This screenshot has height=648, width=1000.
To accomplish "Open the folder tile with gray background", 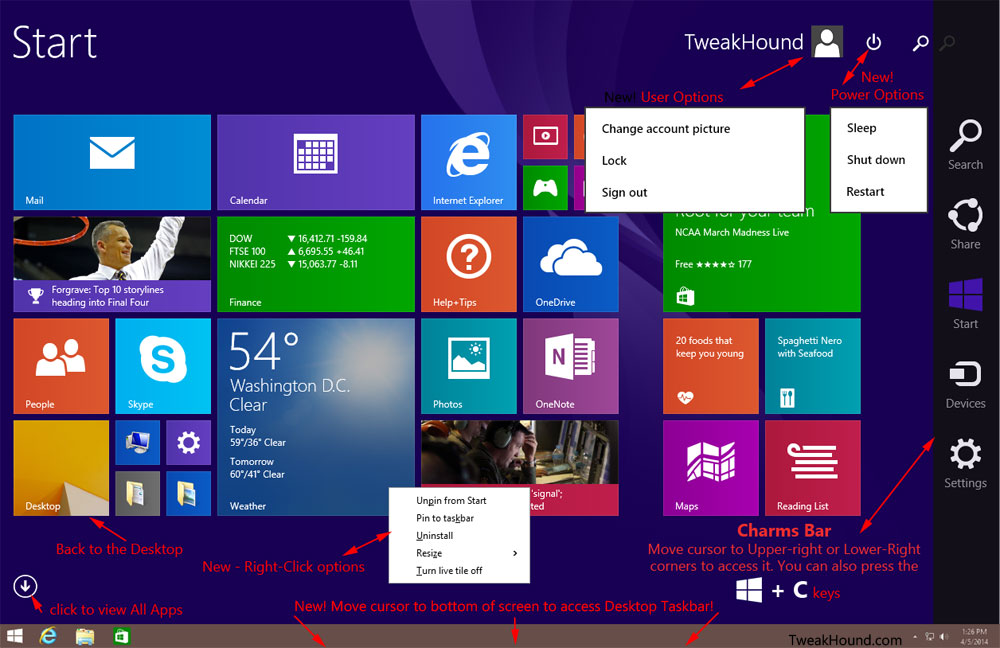I will (x=138, y=493).
